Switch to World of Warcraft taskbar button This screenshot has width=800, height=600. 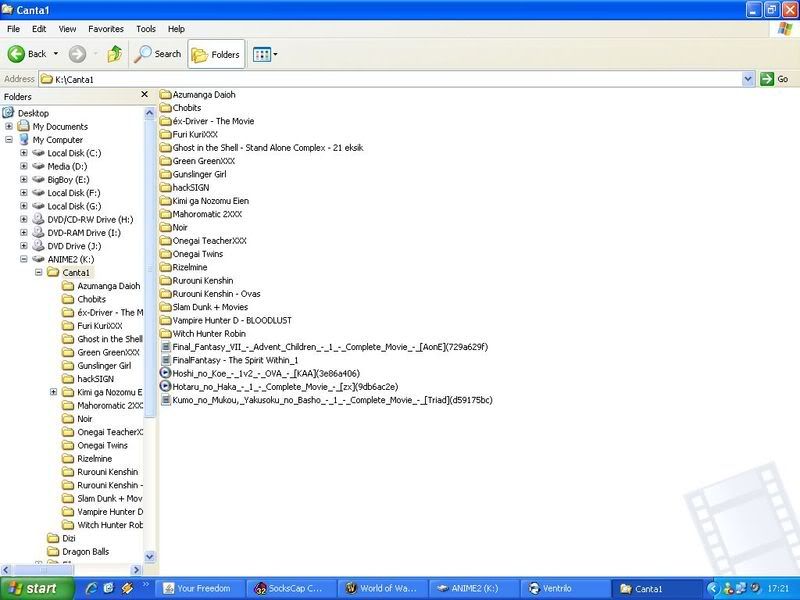(x=383, y=588)
